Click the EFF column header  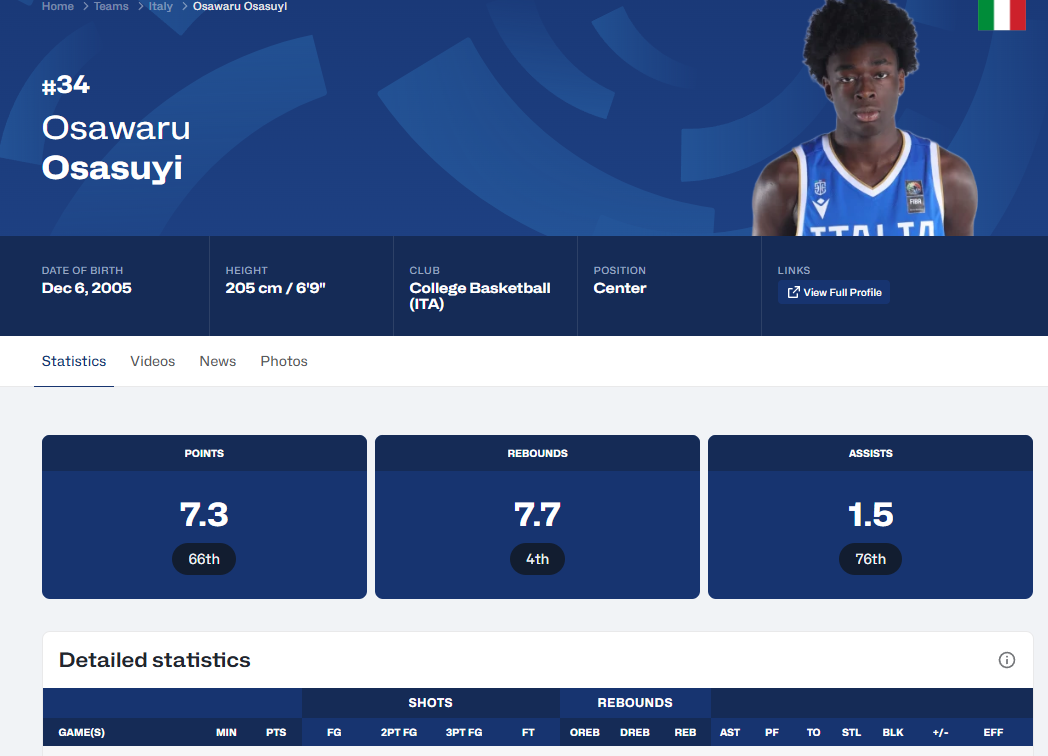(993, 732)
